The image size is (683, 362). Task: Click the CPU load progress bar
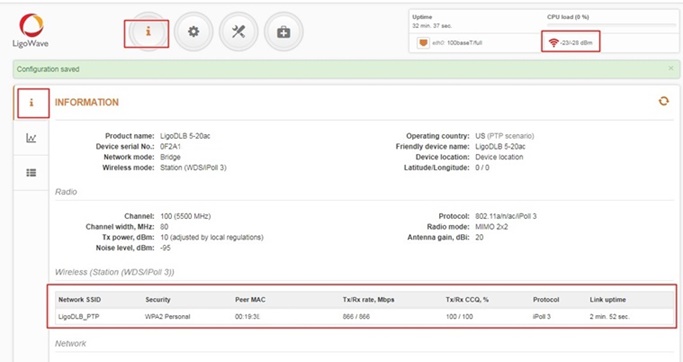point(612,25)
